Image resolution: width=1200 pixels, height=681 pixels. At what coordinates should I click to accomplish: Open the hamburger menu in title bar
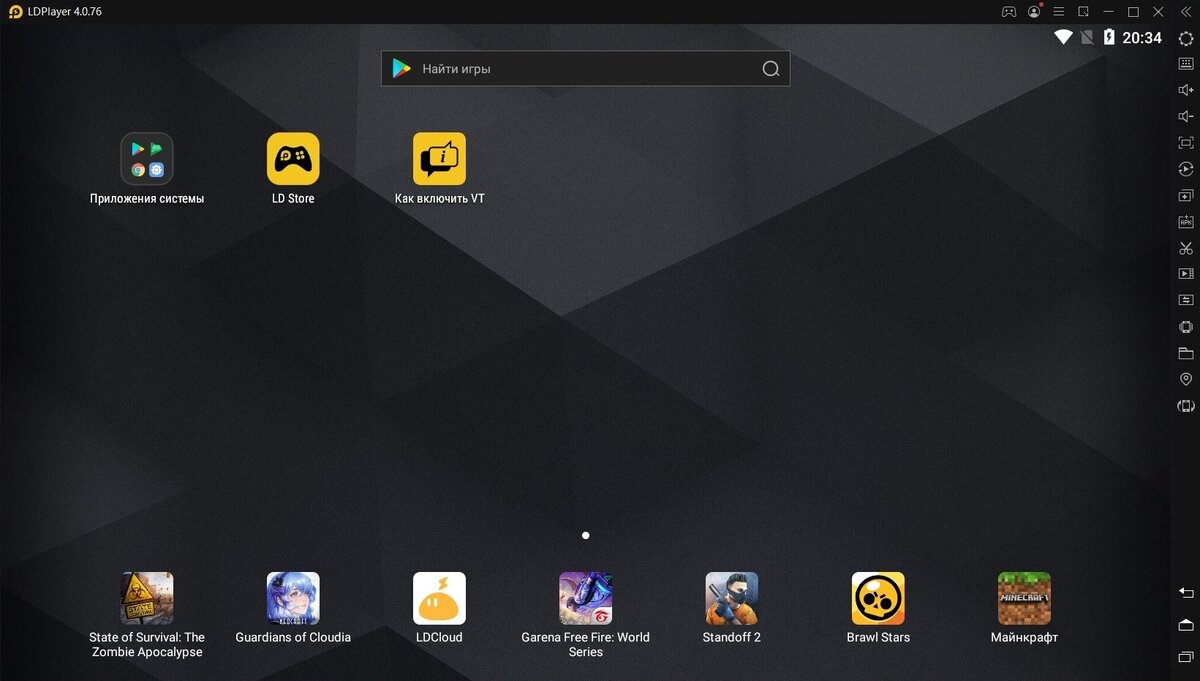1059,12
